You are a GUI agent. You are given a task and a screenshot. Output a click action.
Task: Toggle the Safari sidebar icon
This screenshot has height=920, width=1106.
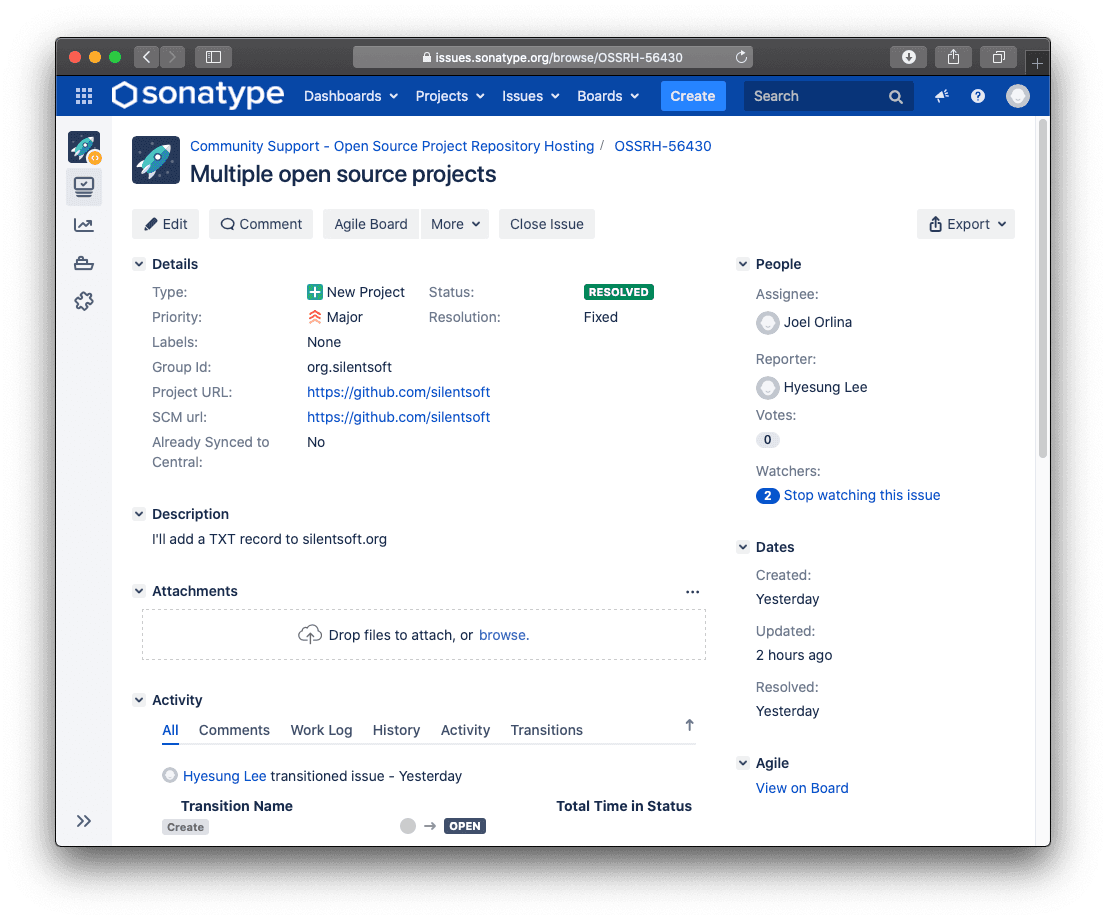[x=213, y=57]
